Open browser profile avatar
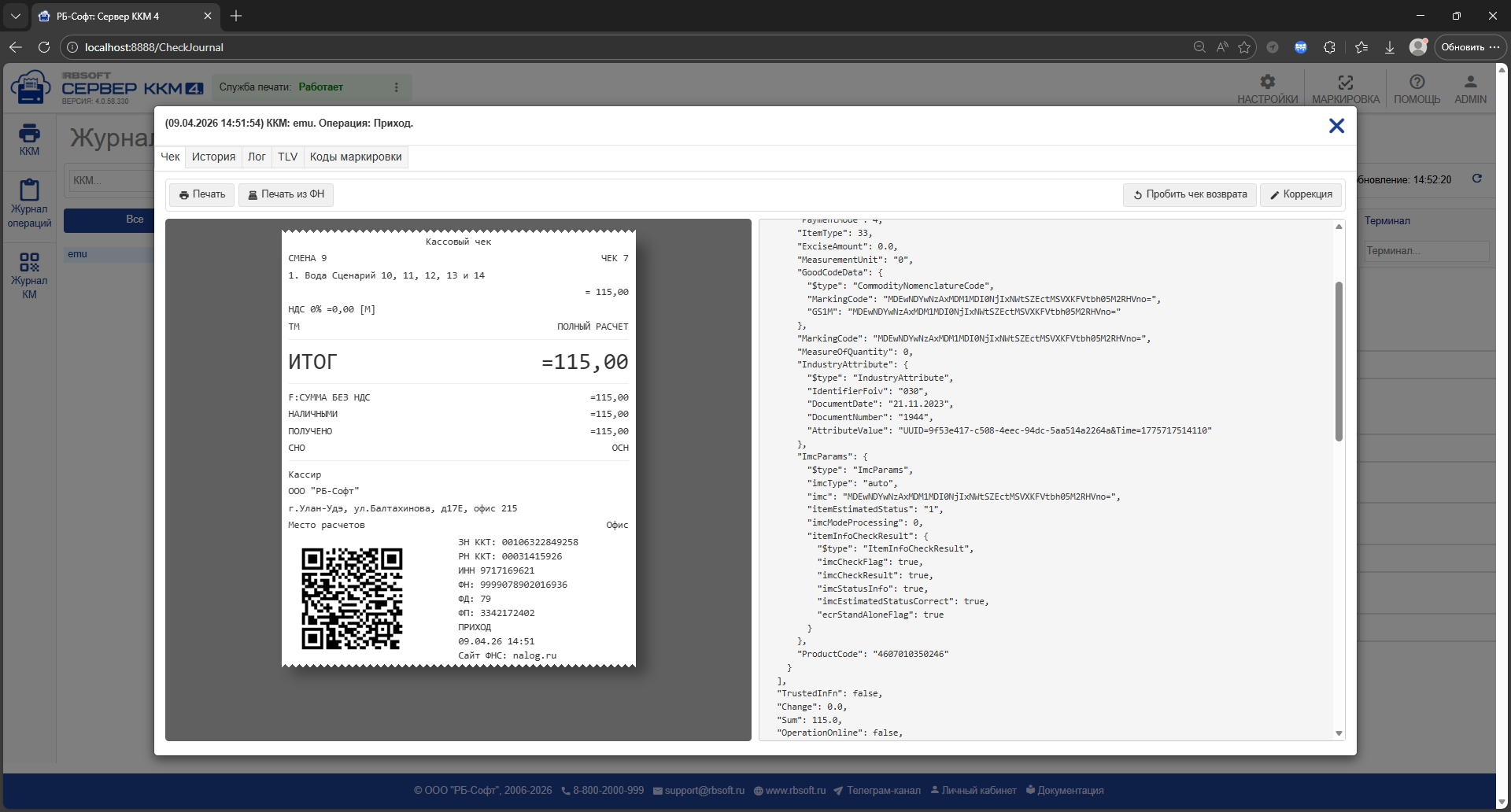The width and height of the screenshot is (1511, 812). pyautogui.click(x=1418, y=47)
